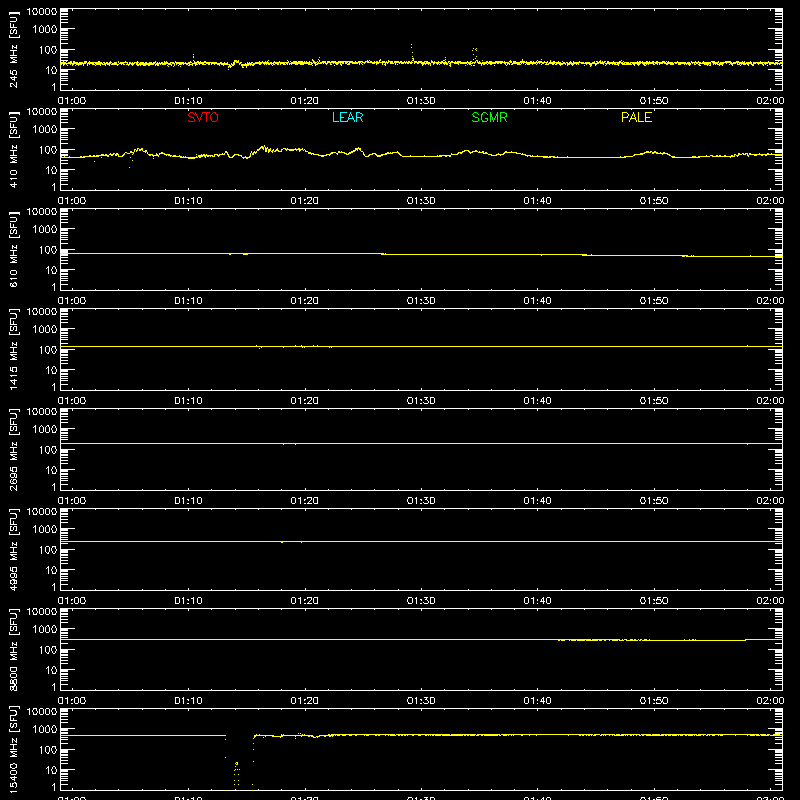Select the 2695 MHz [SFU] axis title
The height and width of the screenshot is (800, 800).
(x=14, y=449)
